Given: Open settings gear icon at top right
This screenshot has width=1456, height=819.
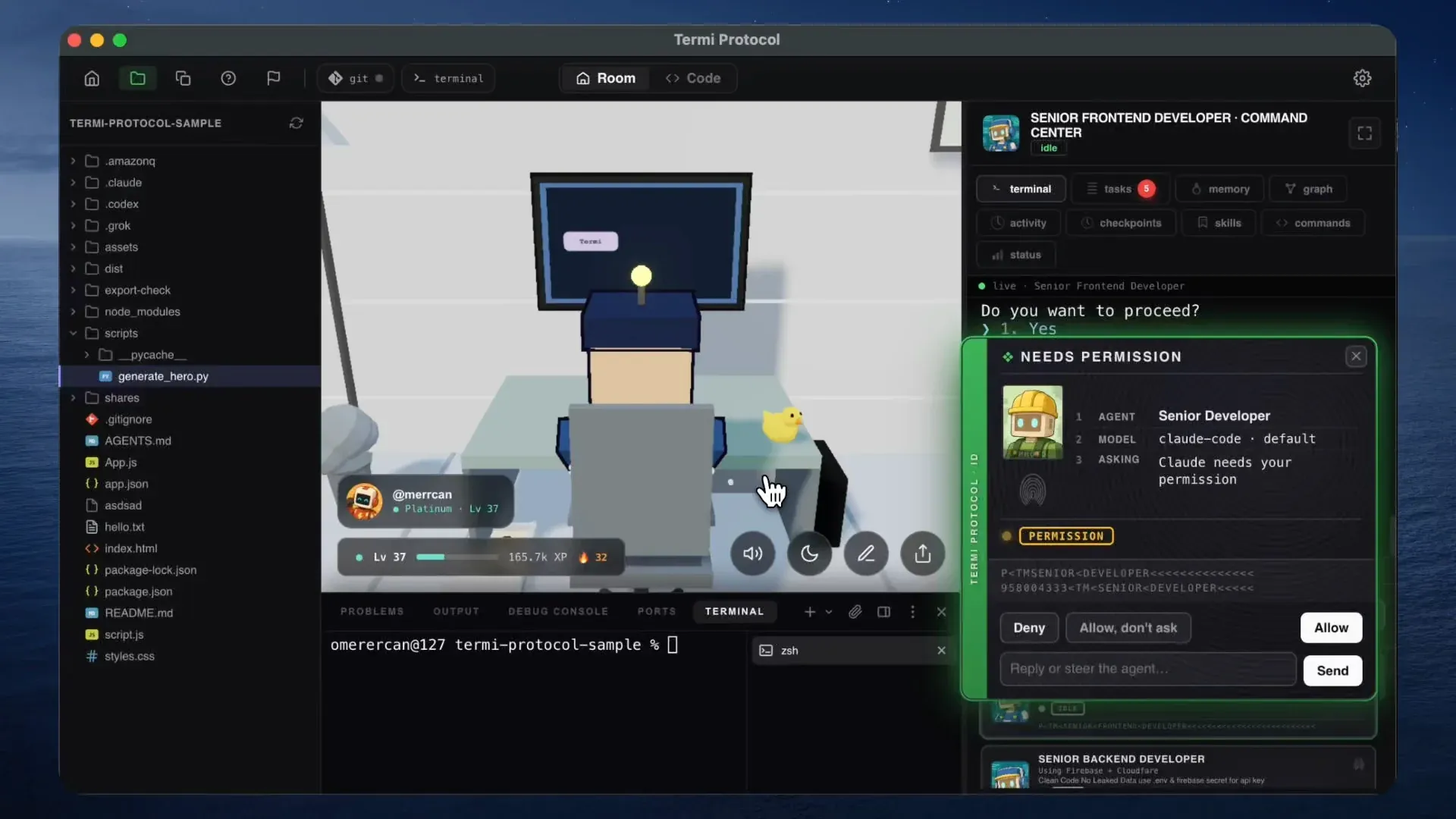Looking at the screenshot, I should [1362, 78].
